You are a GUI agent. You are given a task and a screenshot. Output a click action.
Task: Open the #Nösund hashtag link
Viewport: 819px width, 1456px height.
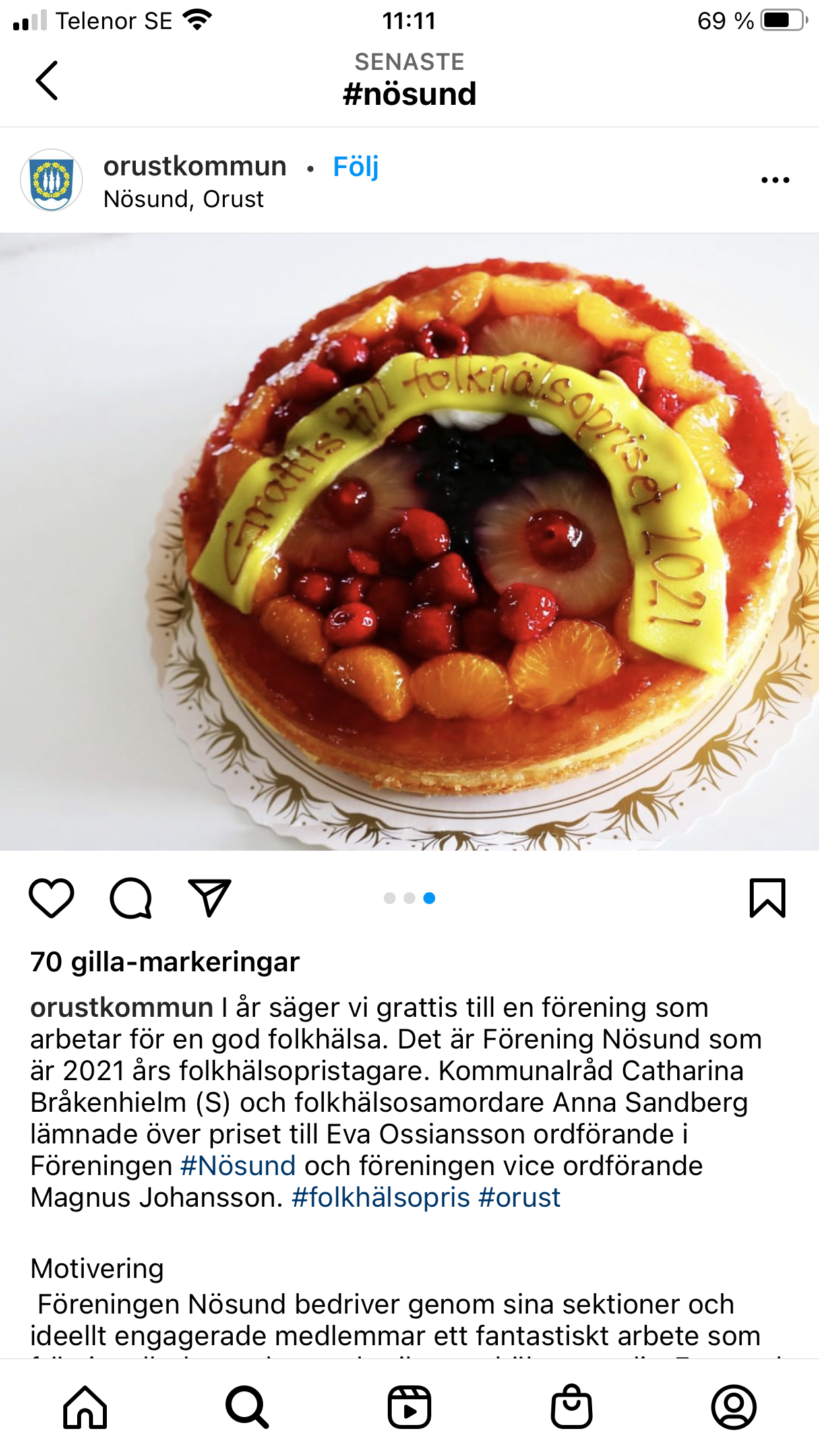[x=238, y=1166]
